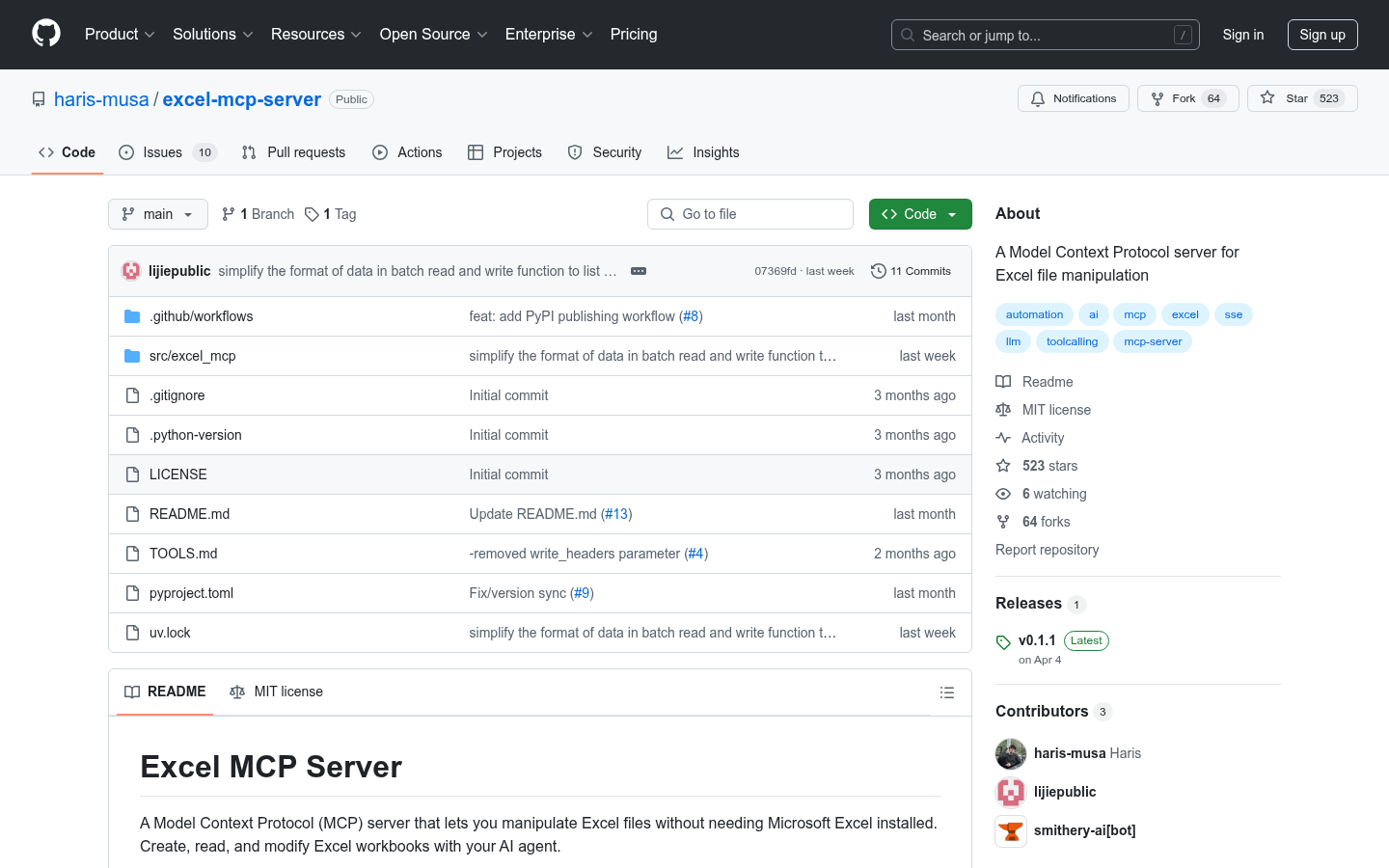1389x868 pixels.
Task: View the 6 watching link
Action: 1042,494
